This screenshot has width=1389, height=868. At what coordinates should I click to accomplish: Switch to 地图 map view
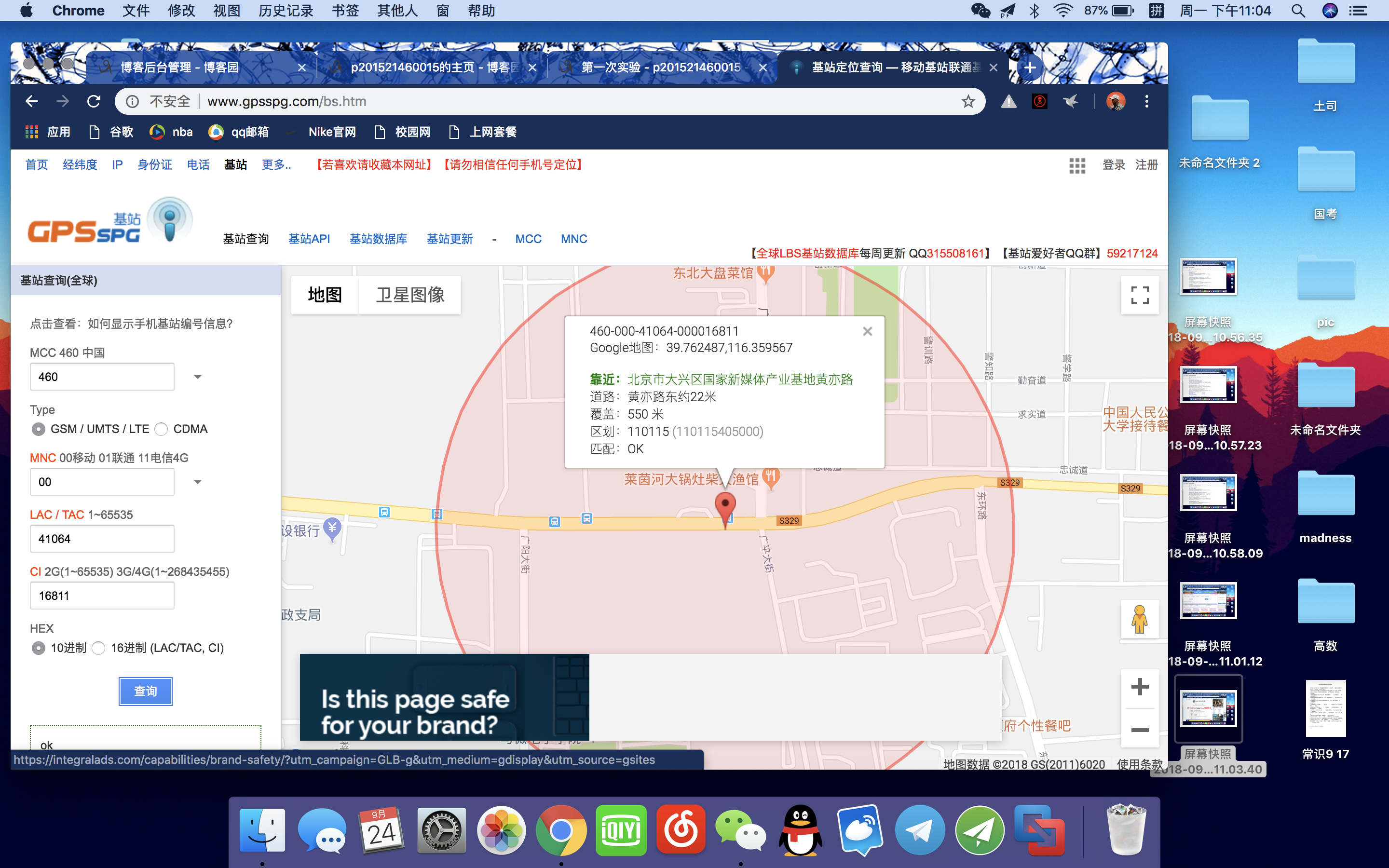(325, 295)
